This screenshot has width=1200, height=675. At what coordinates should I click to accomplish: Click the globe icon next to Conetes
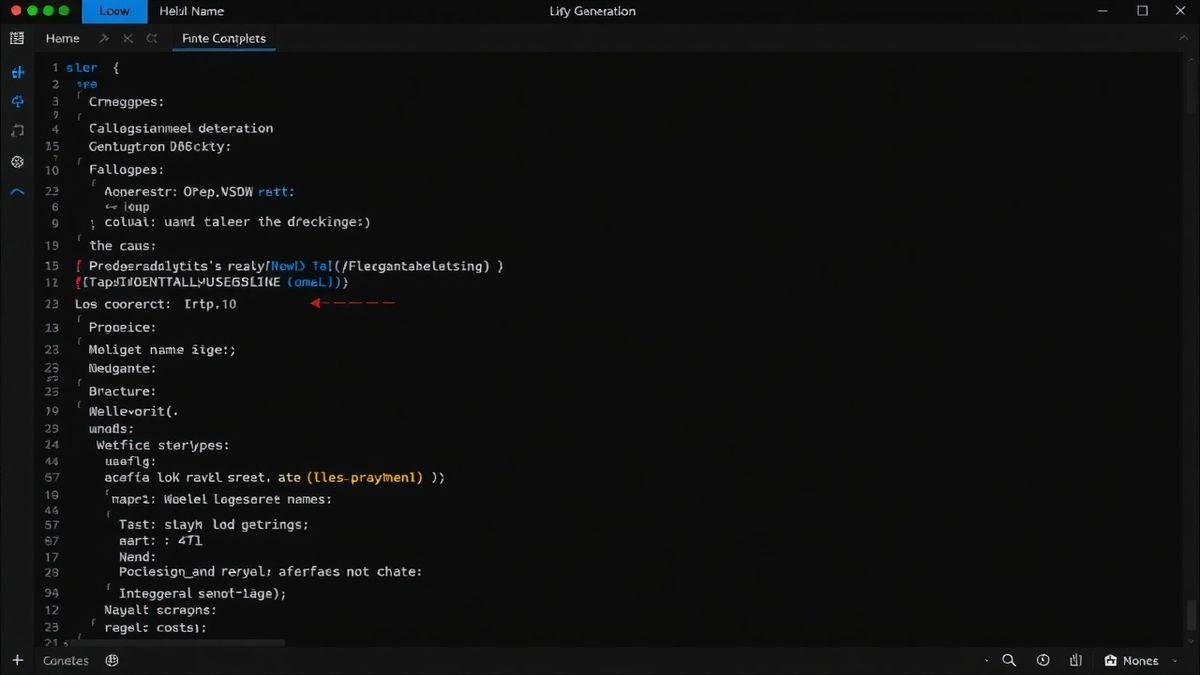(x=112, y=660)
